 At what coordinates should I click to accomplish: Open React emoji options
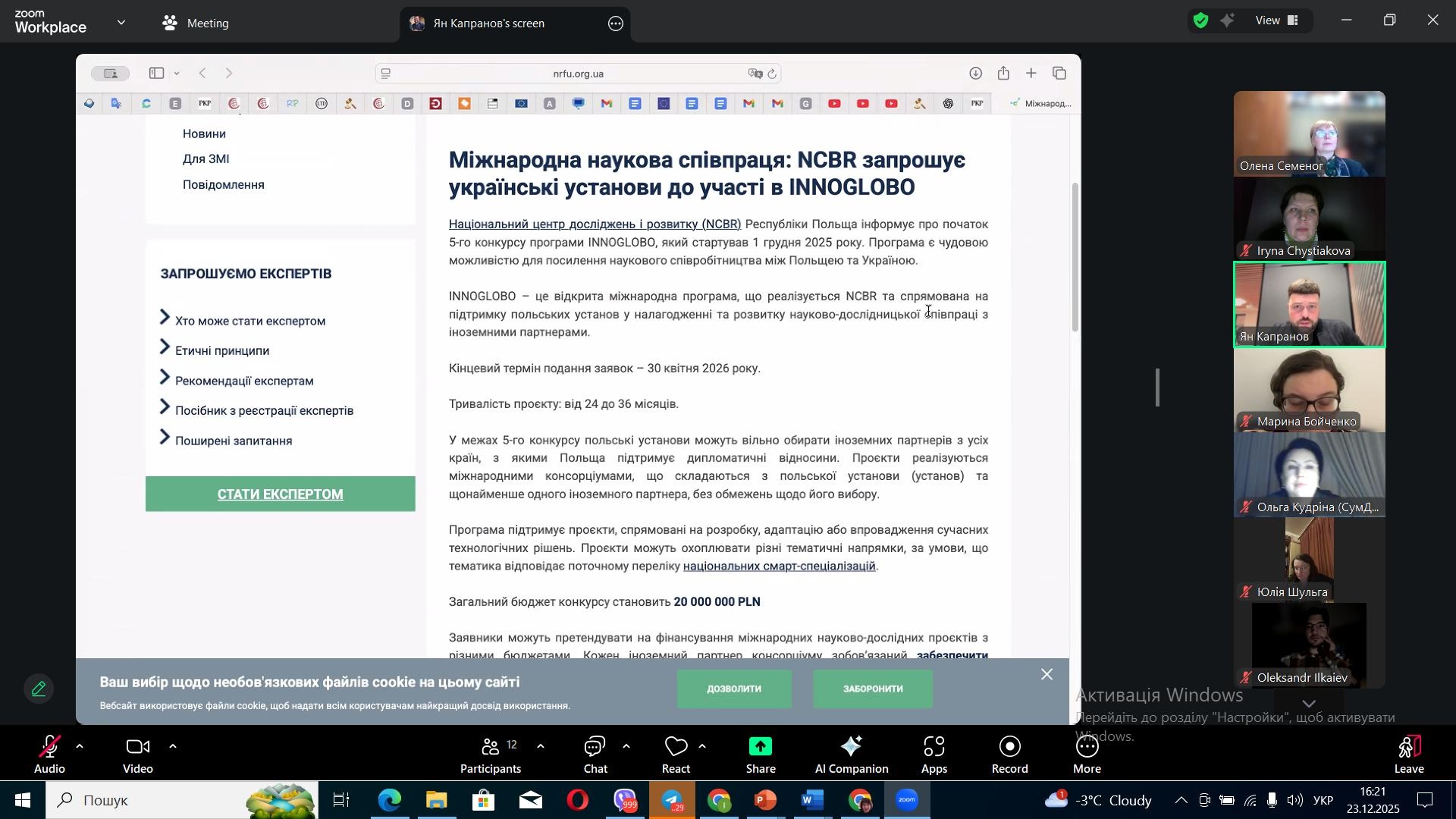(676, 755)
